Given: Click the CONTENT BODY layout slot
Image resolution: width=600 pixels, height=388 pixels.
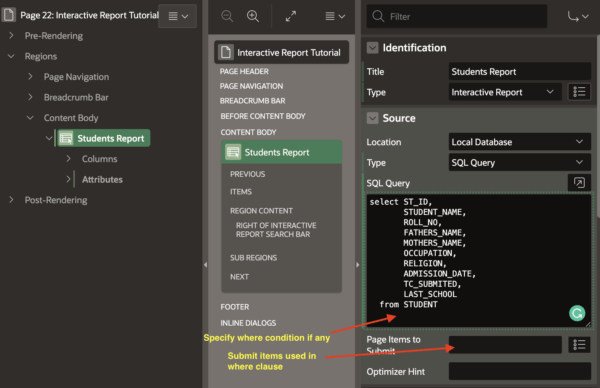Looking at the screenshot, I should pyautogui.click(x=248, y=132).
